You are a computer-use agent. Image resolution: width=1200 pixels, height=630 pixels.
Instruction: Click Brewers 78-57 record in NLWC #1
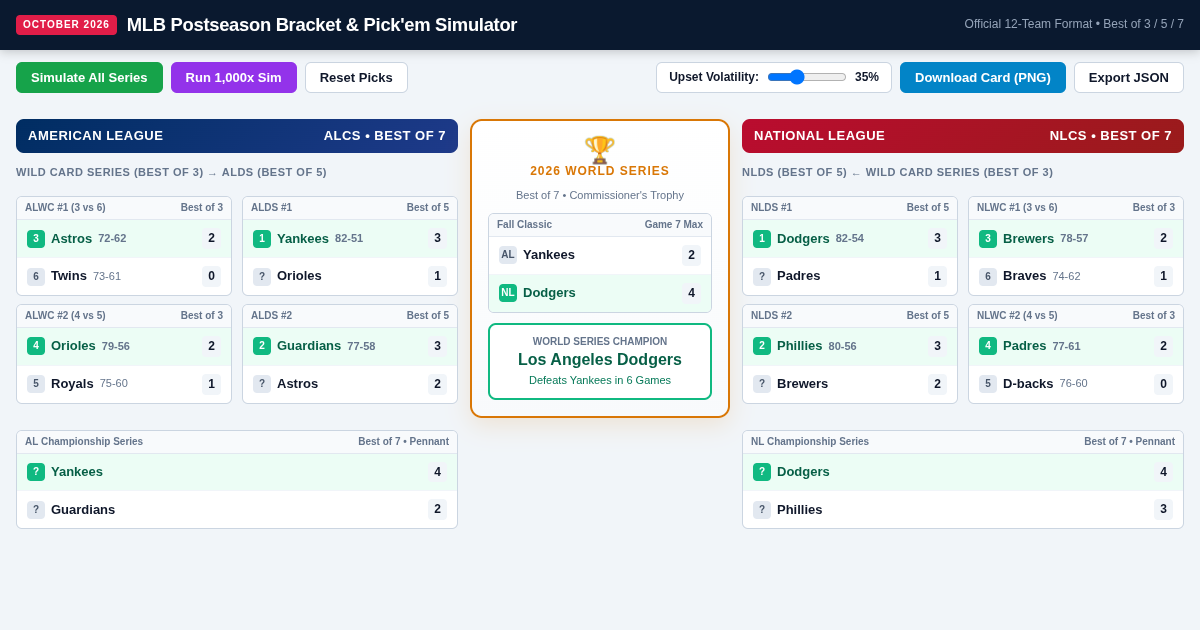[x=1074, y=239]
